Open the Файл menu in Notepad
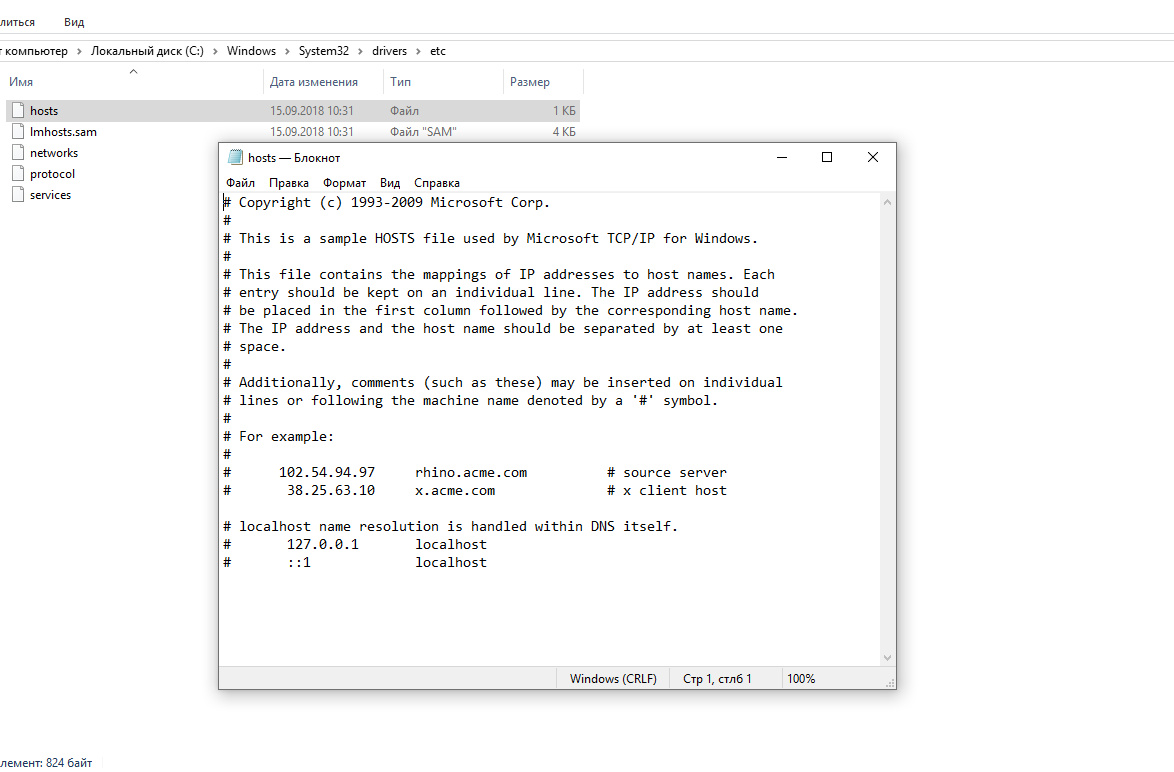The width and height of the screenshot is (1174, 772). 240,183
